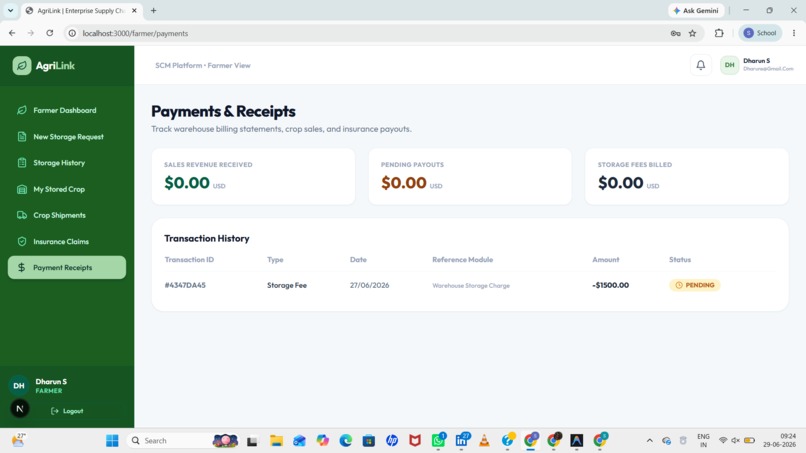Reload the page with refresh icon

tap(49, 33)
